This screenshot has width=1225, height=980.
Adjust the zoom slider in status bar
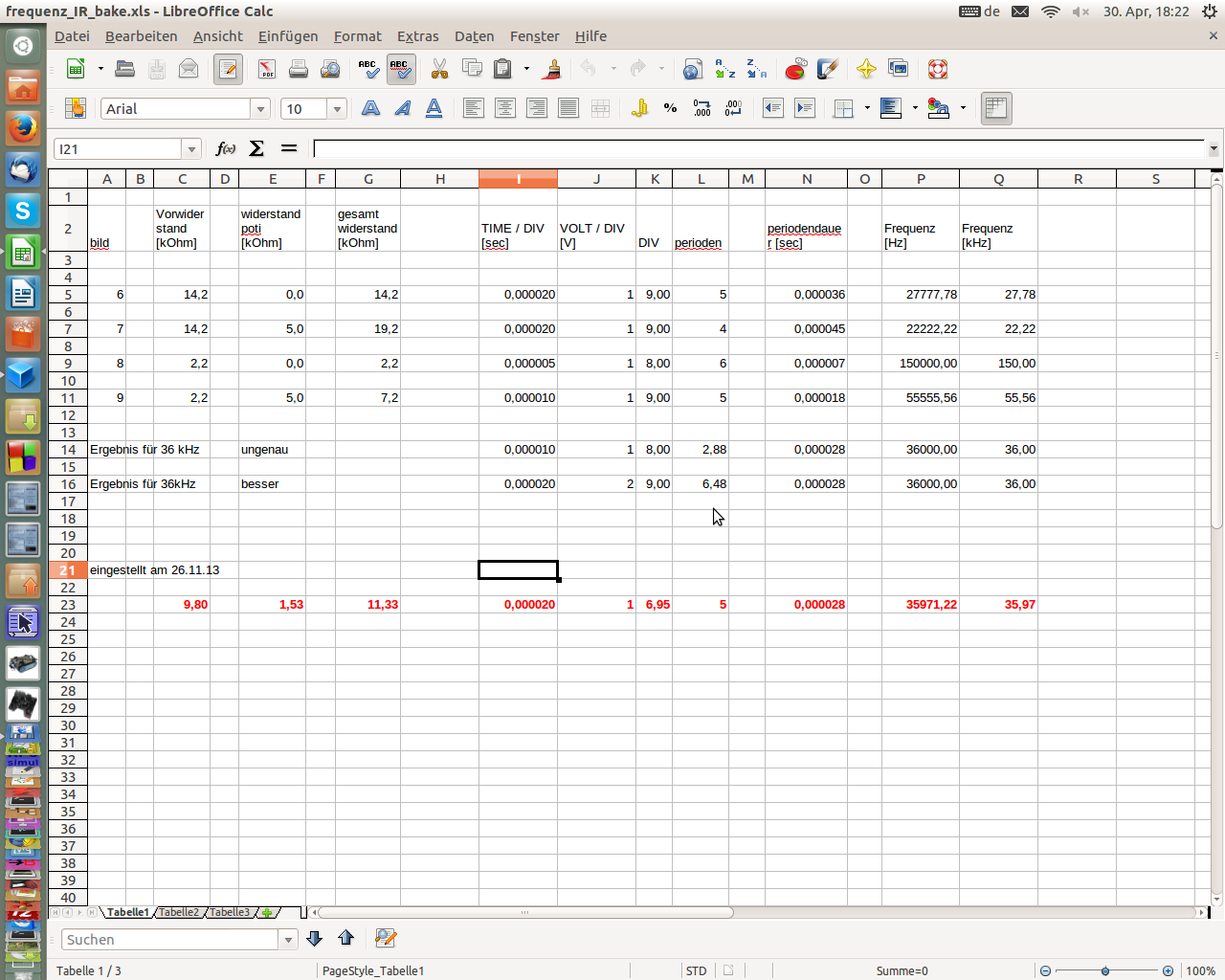(1105, 970)
